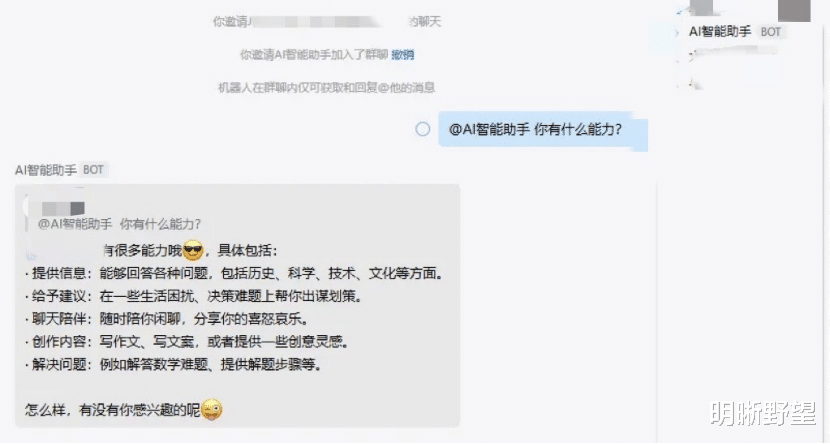
Task: Click the 解决问题 bullet line in the reply
Action: (x=173, y=365)
